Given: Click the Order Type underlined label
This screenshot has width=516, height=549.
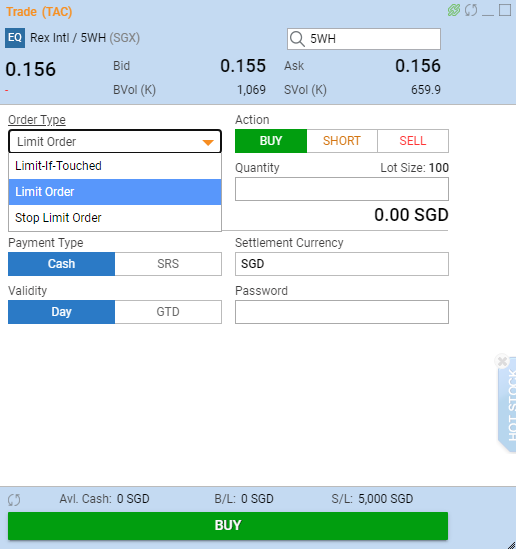Looking at the screenshot, I should click(x=37, y=120).
